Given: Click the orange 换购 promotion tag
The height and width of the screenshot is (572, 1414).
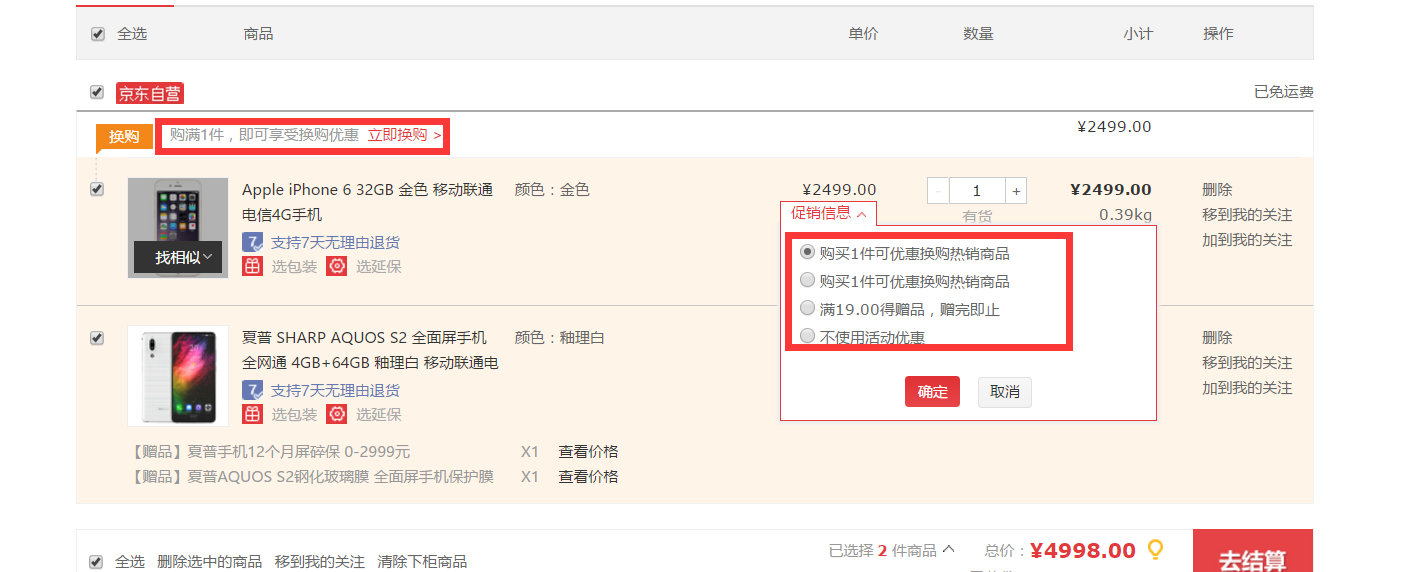Looking at the screenshot, I should 124,136.
